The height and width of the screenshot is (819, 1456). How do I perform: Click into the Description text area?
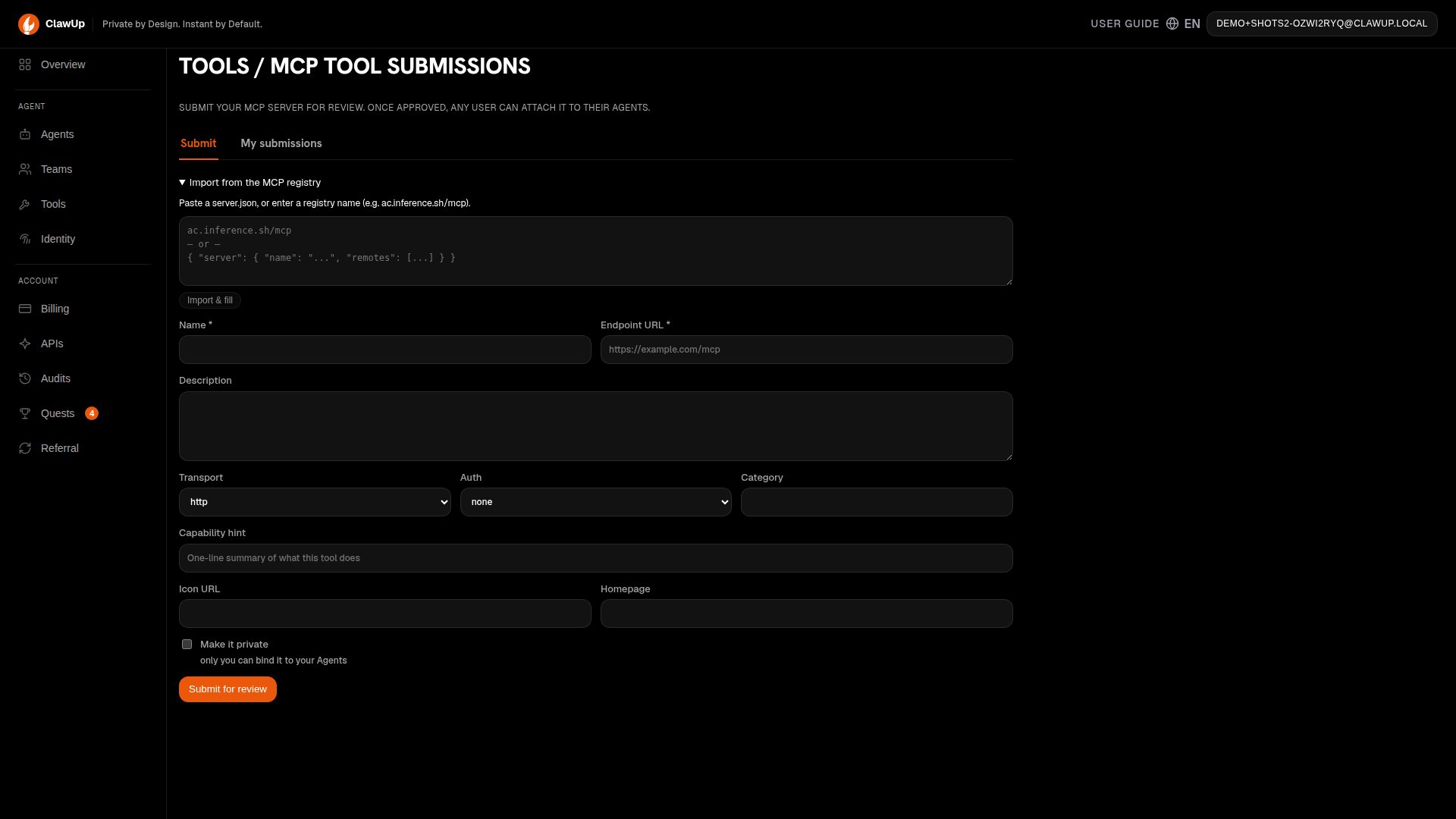596,426
